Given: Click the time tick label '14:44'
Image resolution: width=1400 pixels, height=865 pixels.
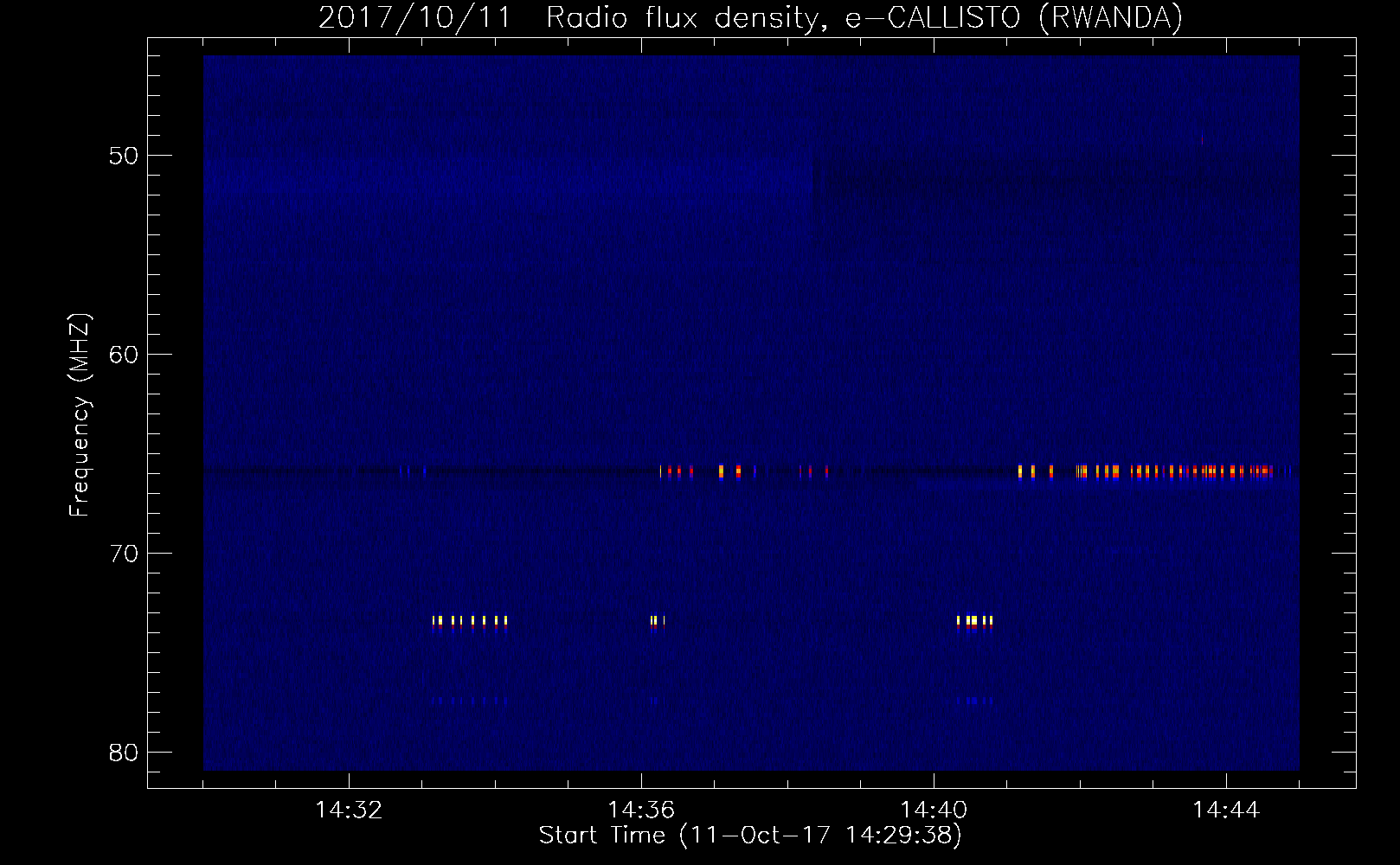Looking at the screenshot, I should pyautogui.click(x=1226, y=811).
